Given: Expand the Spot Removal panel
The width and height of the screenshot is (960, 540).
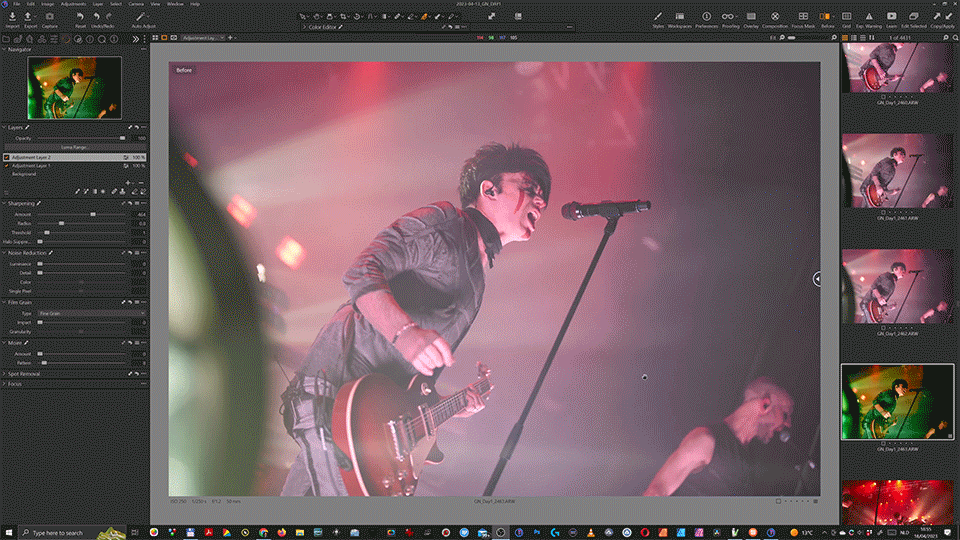Looking at the screenshot, I should [x=4, y=374].
